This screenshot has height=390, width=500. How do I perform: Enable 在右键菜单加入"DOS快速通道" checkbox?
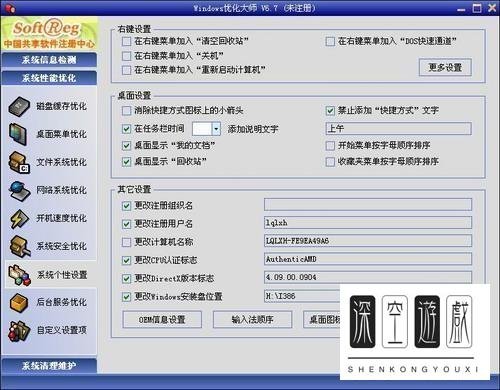[x=330, y=42]
